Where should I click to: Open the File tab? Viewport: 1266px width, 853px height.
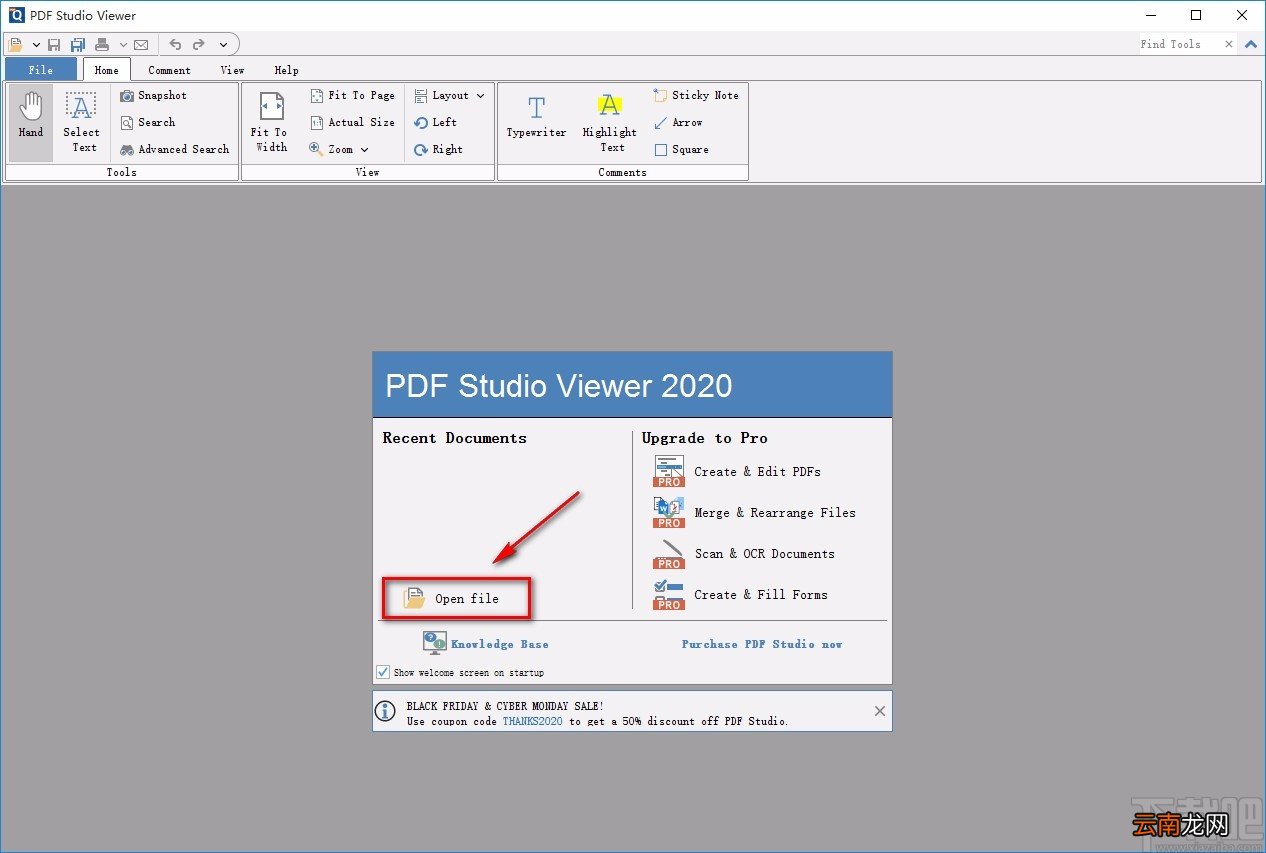41,70
